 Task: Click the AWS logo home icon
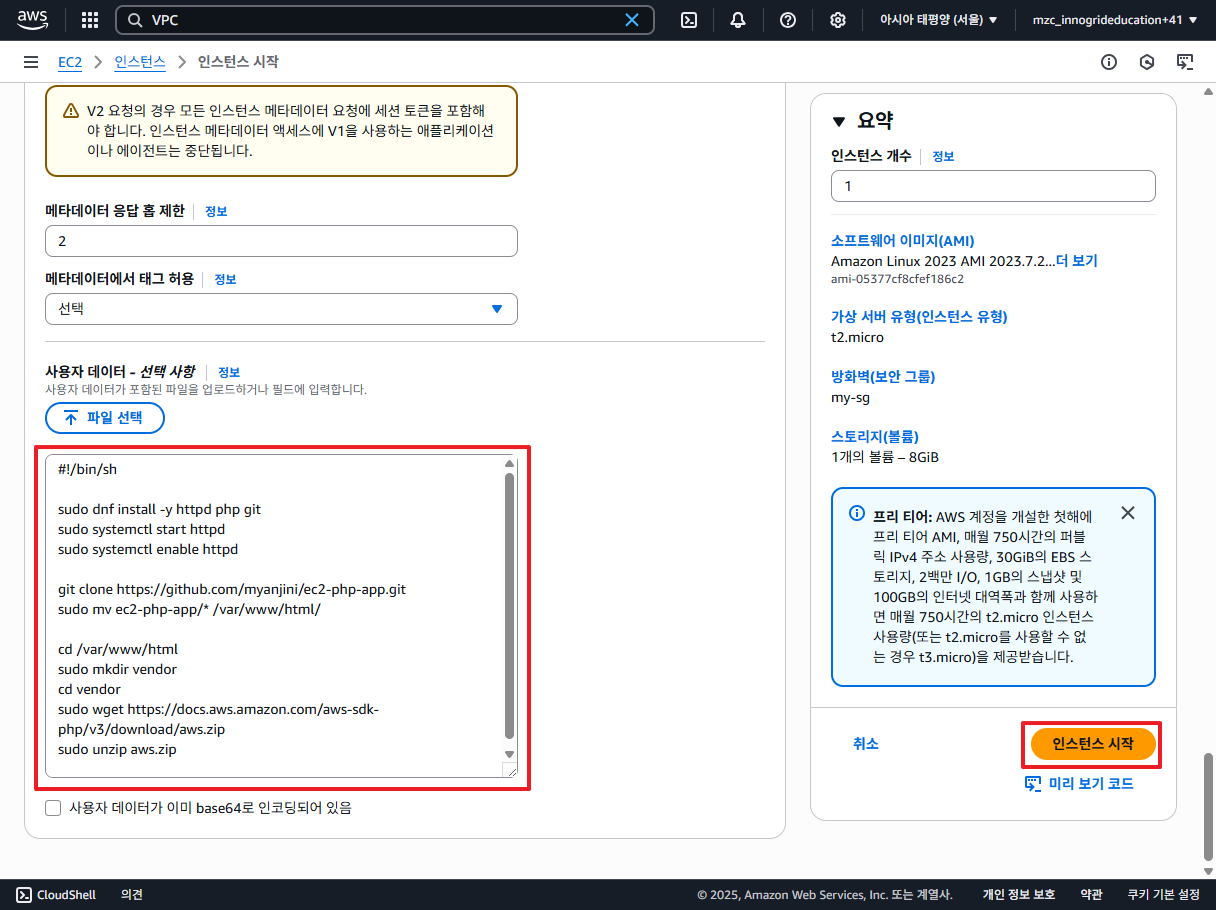click(x=33, y=20)
